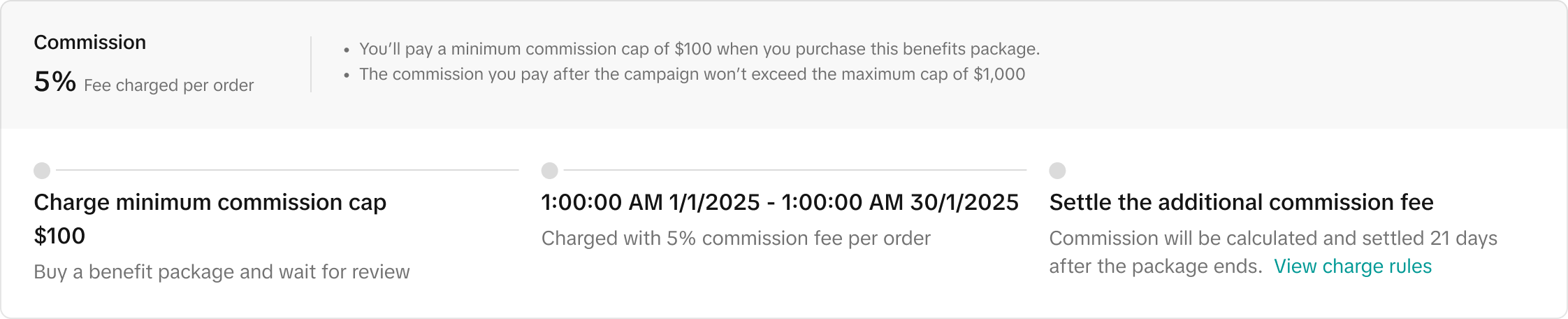Click the maximum cap of $1,000 note

coord(692,74)
